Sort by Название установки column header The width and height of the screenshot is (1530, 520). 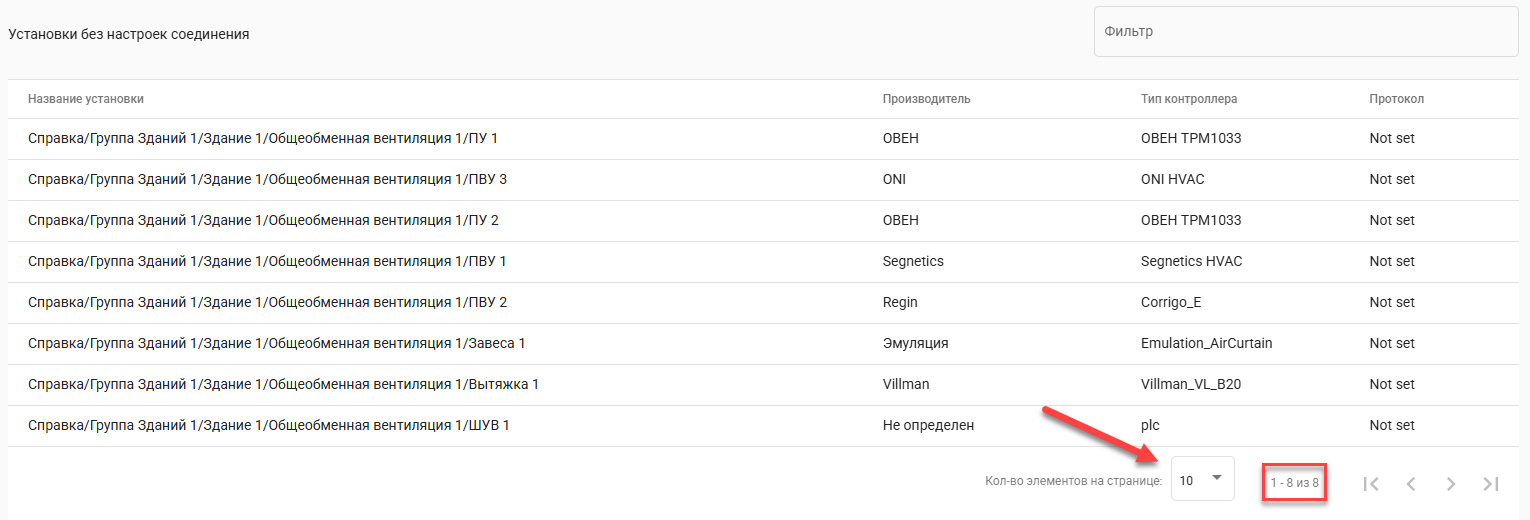(86, 99)
